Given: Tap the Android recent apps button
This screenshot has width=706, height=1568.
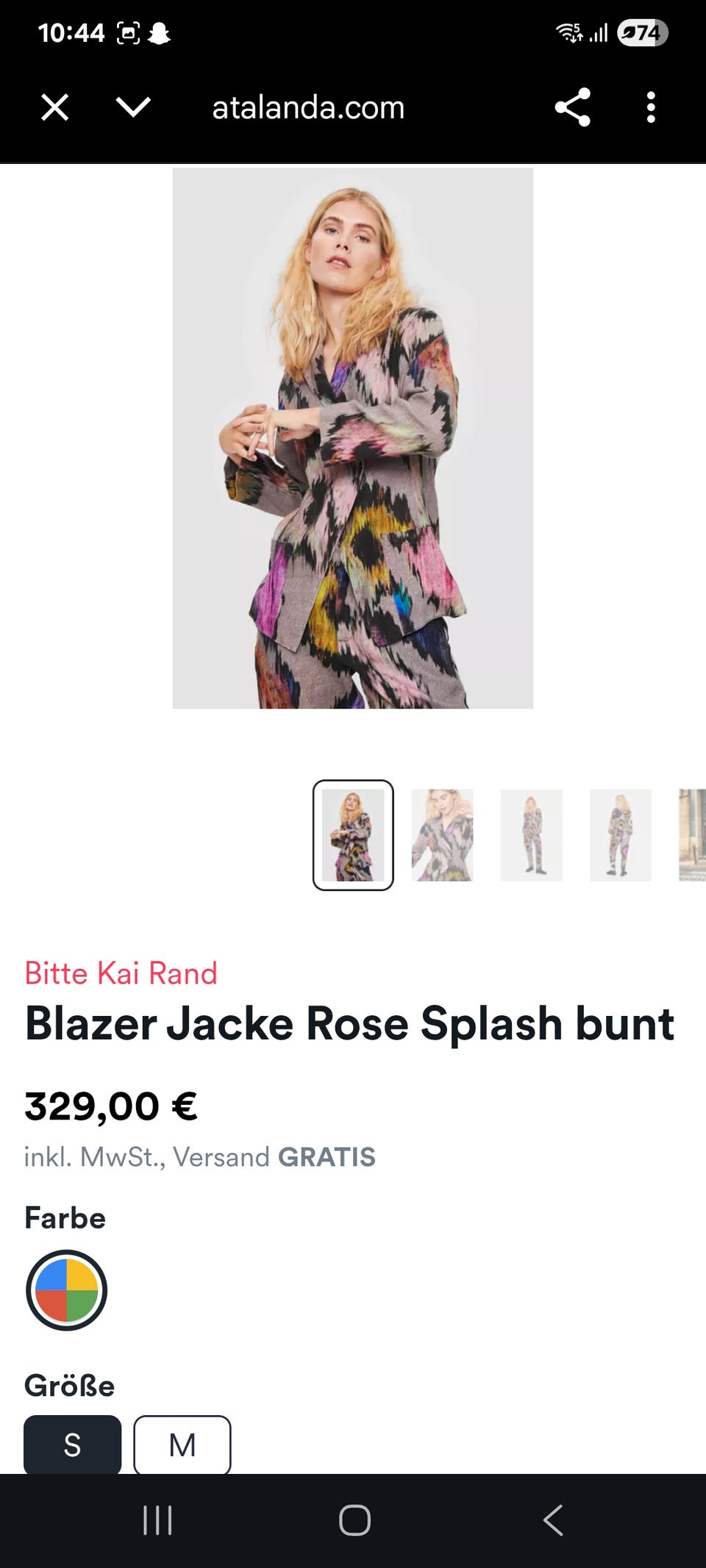Looking at the screenshot, I should 157,1520.
